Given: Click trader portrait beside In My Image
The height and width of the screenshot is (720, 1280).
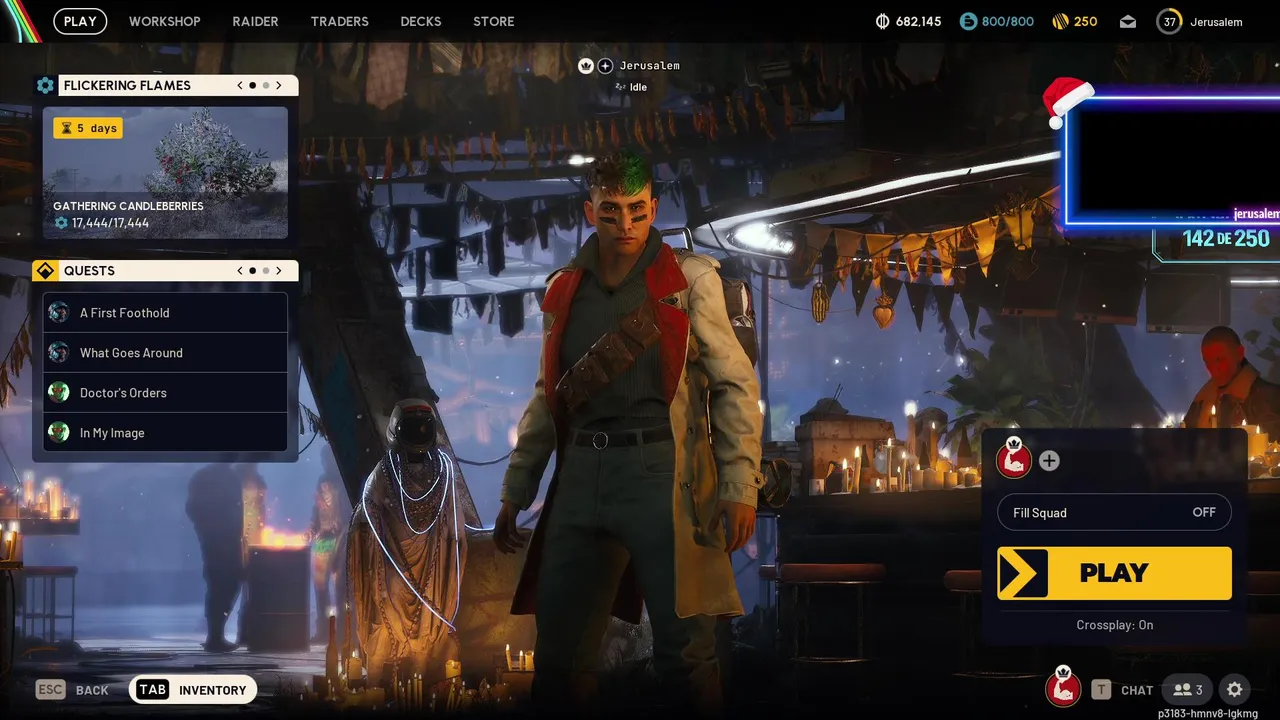Looking at the screenshot, I should (59, 432).
